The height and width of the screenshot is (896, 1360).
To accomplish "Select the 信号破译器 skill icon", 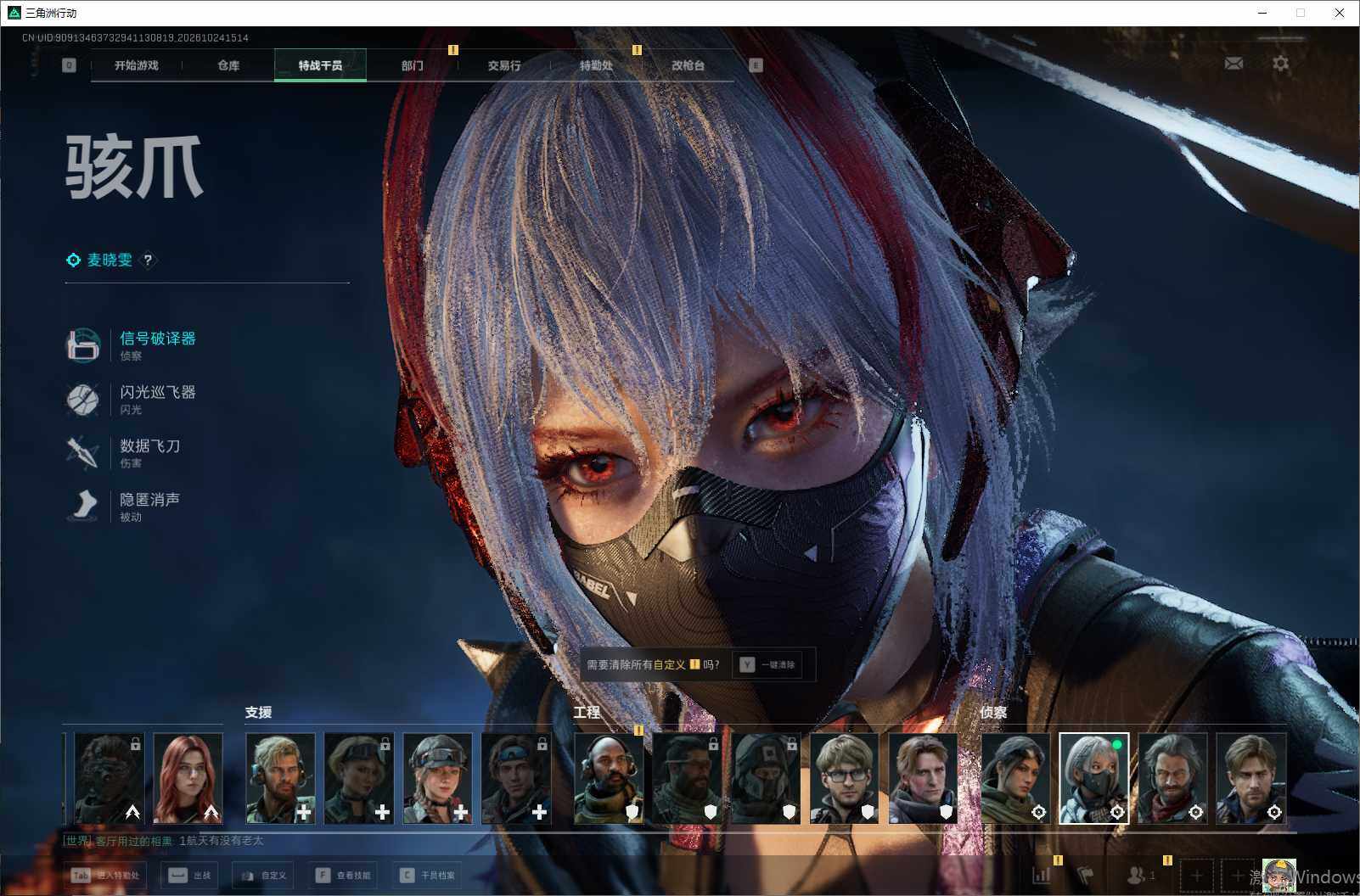I will [x=83, y=345].
